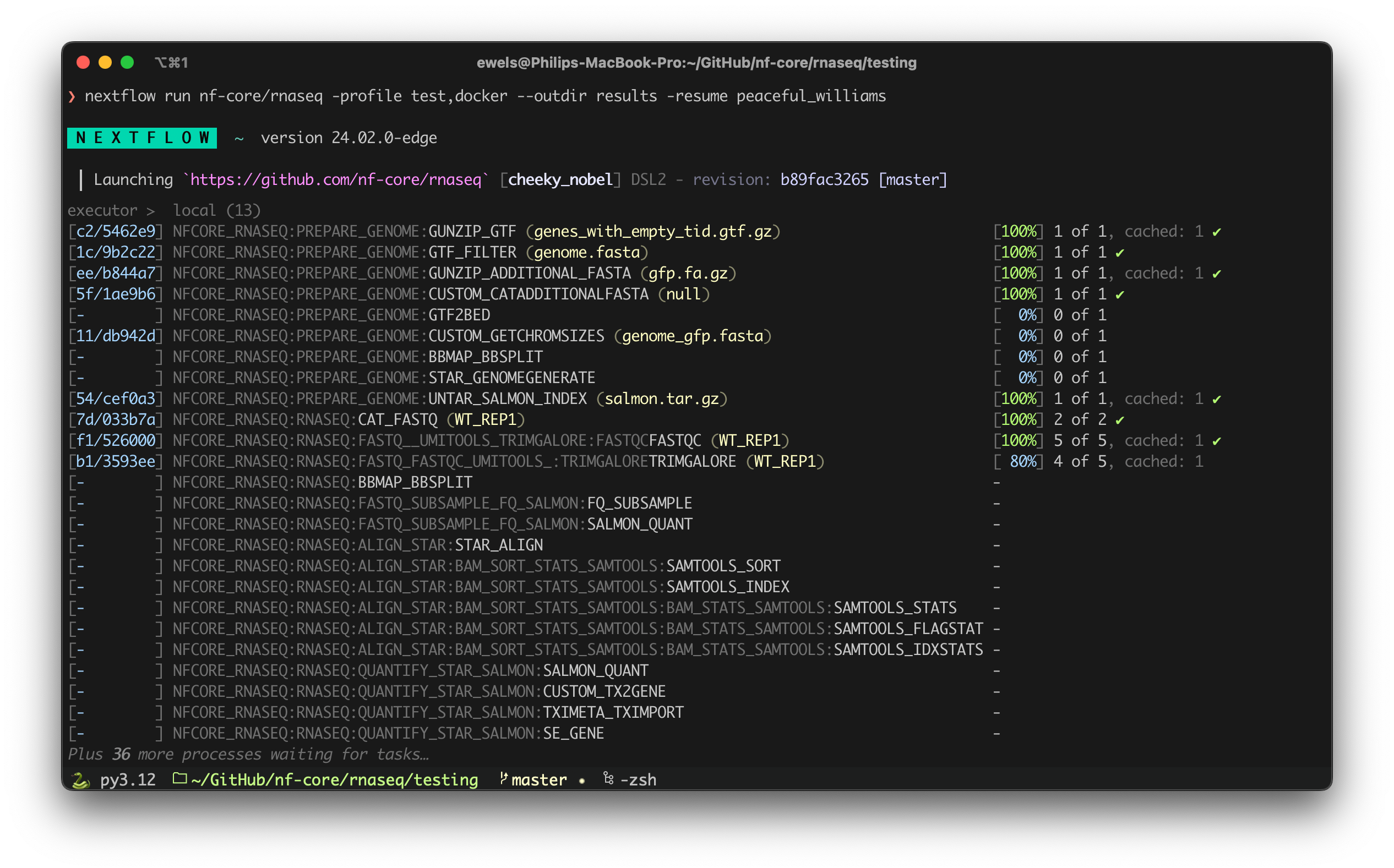This screenshot has width=1394, height=868.
Task: Click the NEXTFLOW logo badge
Action: [x=141, y=137]
